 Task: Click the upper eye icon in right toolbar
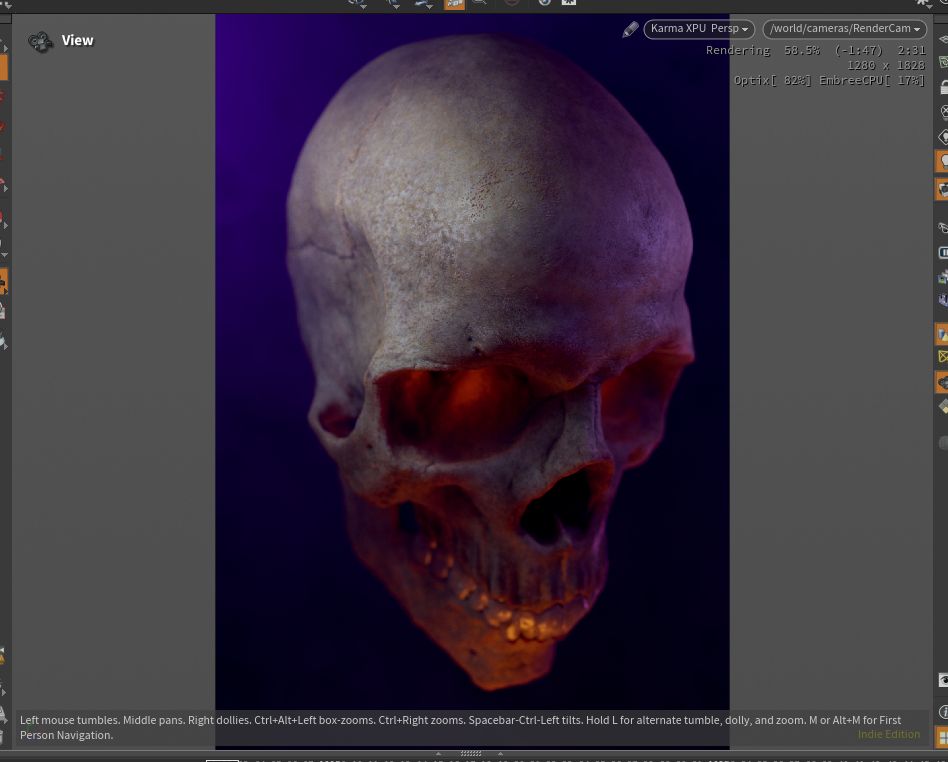coord(943,228)
